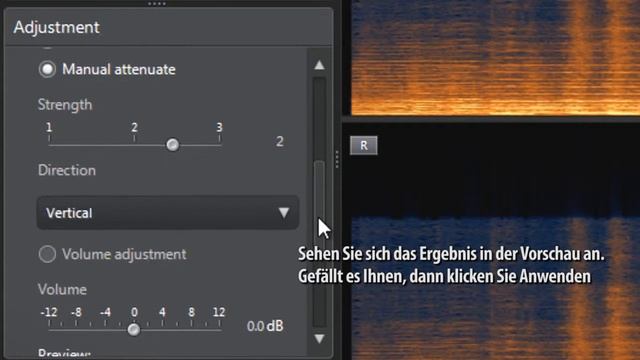Click the R channel button

coord(364,145)
